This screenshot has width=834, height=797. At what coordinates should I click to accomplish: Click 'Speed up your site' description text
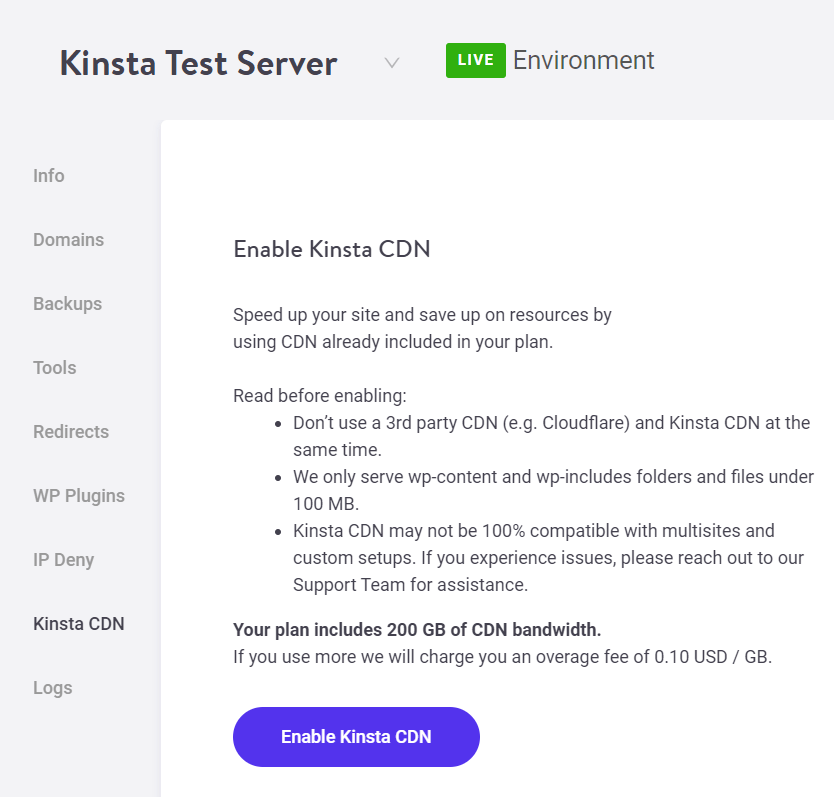pos(422,328)
